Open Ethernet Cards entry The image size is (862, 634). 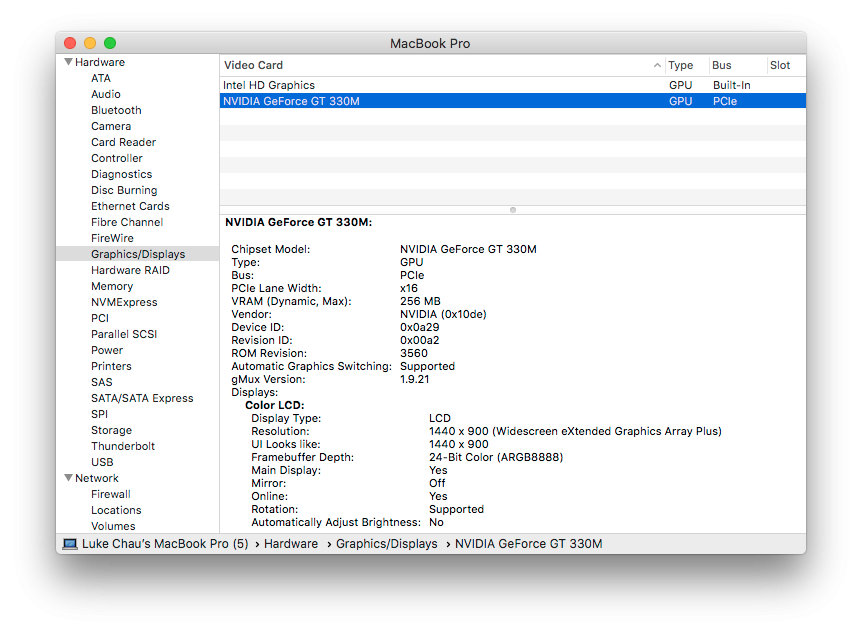130,206
